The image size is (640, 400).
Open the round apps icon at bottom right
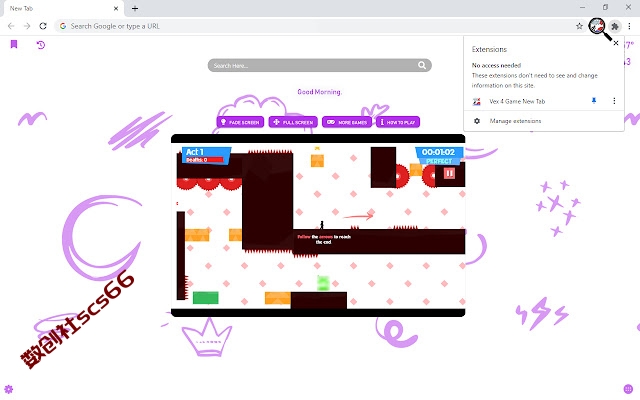point(628,389)
